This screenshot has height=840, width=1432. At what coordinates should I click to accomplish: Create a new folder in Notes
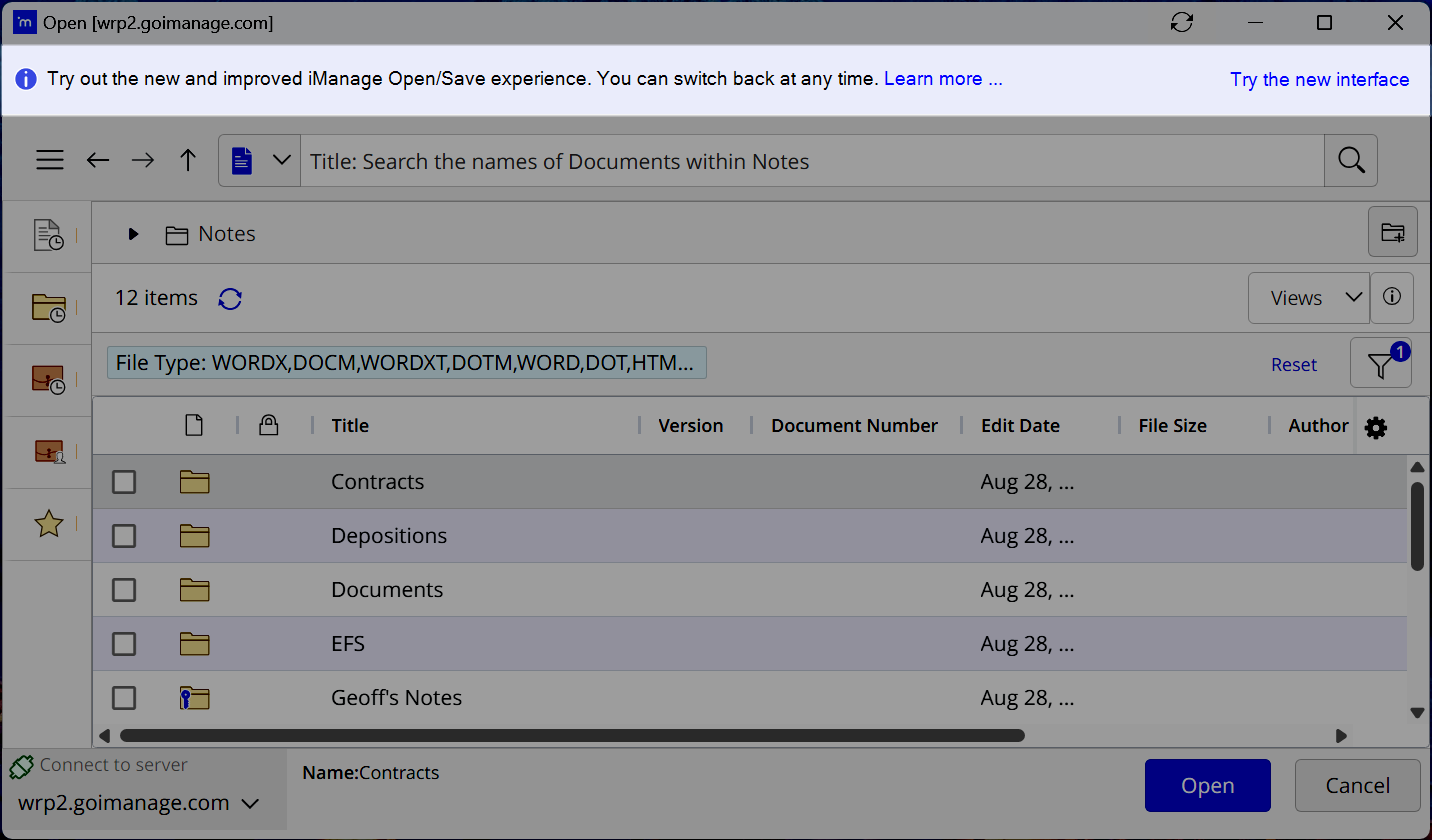click(x=1392, y=231)
